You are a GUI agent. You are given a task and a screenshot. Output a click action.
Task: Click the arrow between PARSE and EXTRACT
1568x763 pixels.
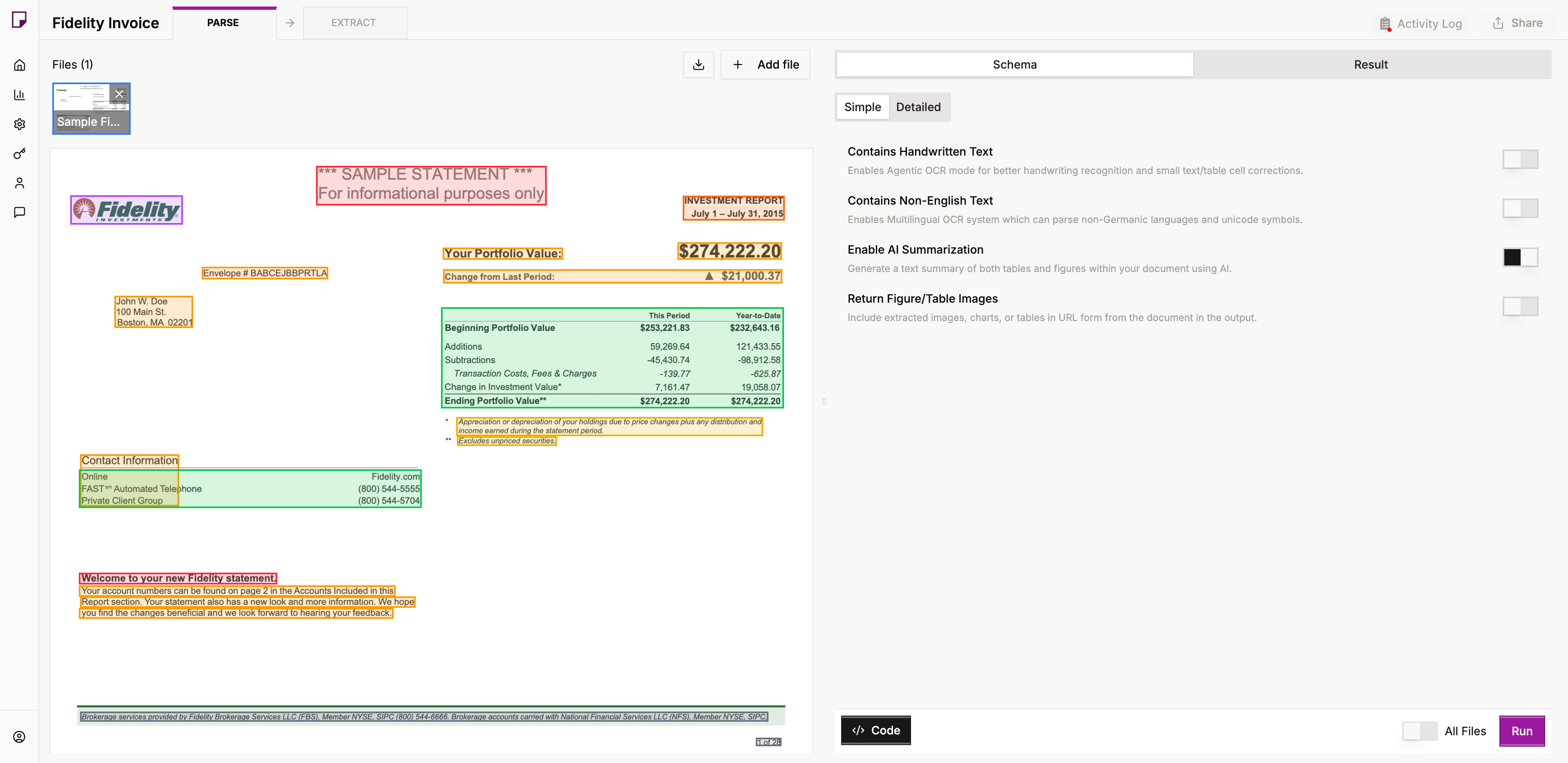click(290, 22)
